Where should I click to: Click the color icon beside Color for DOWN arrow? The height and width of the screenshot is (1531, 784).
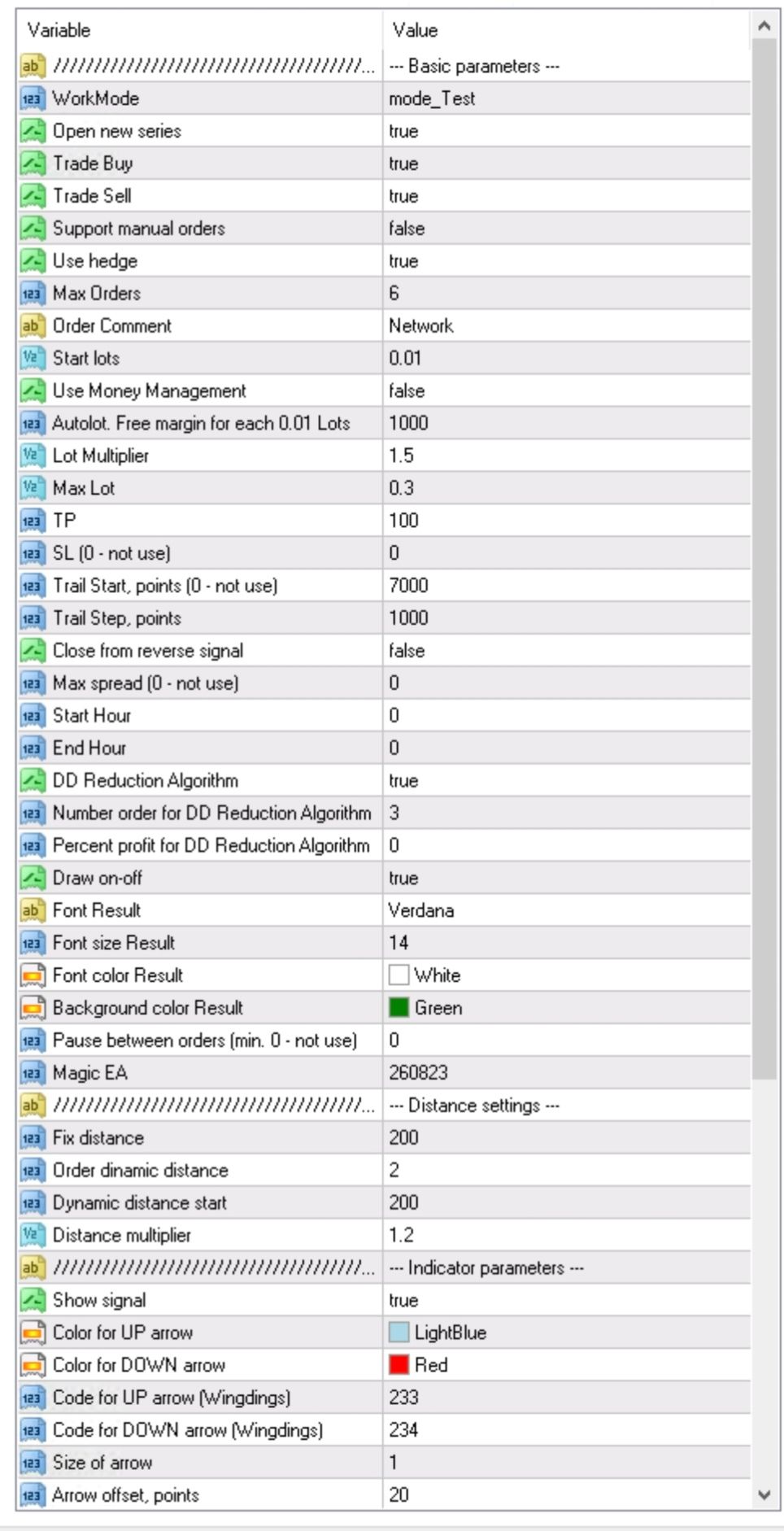32,1365
